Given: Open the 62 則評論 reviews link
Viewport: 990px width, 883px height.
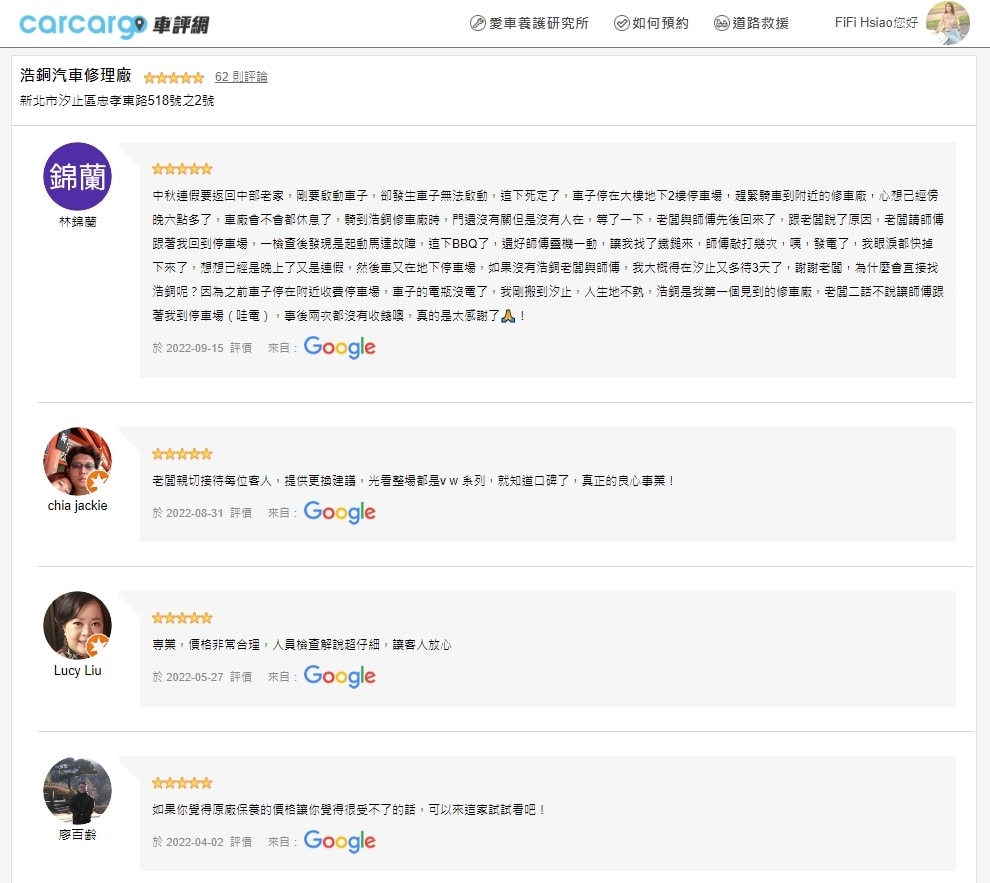Looking at the screenshot, I should click(x=241, y=76).
